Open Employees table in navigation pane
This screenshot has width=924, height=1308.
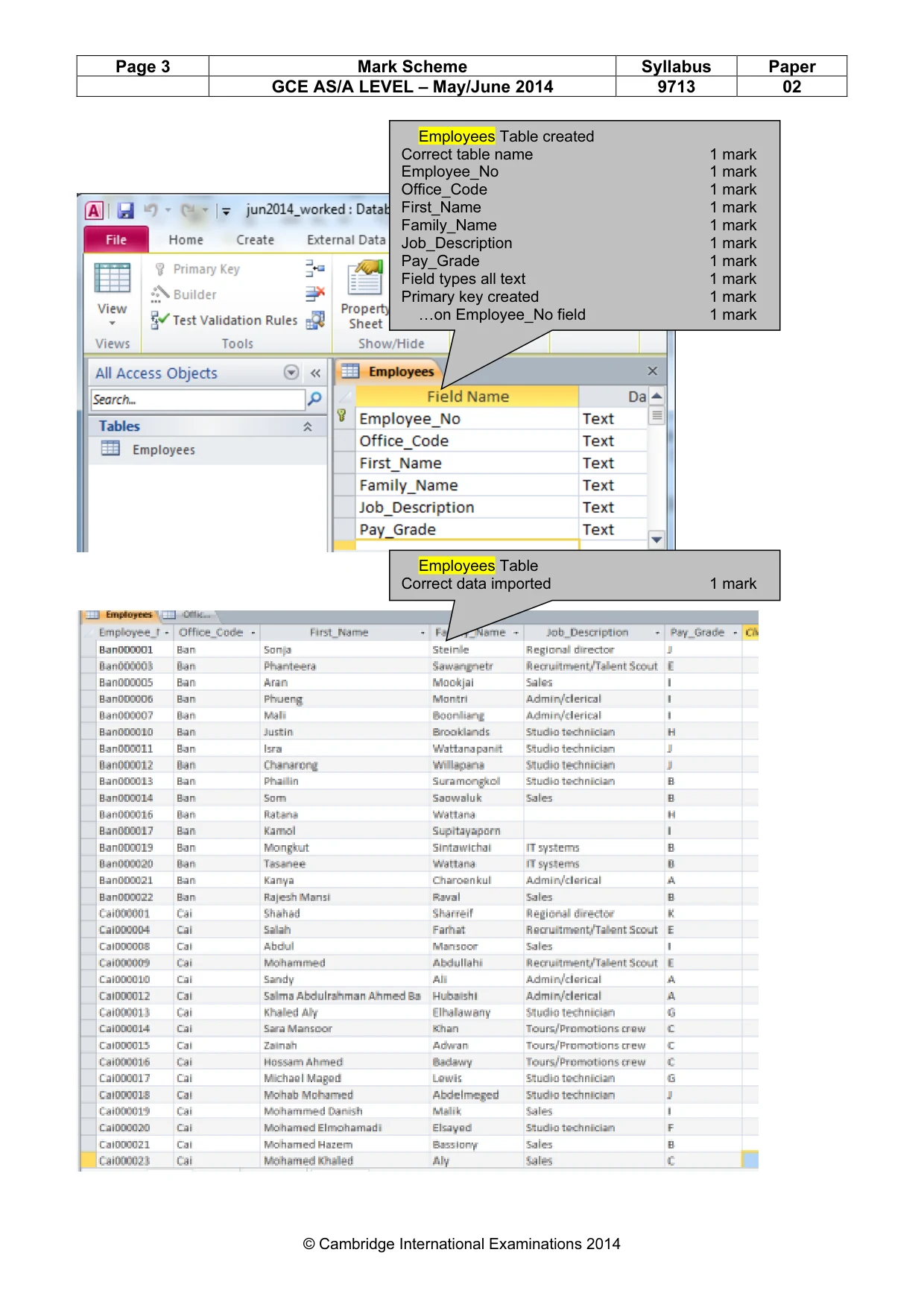coord(163,449)
